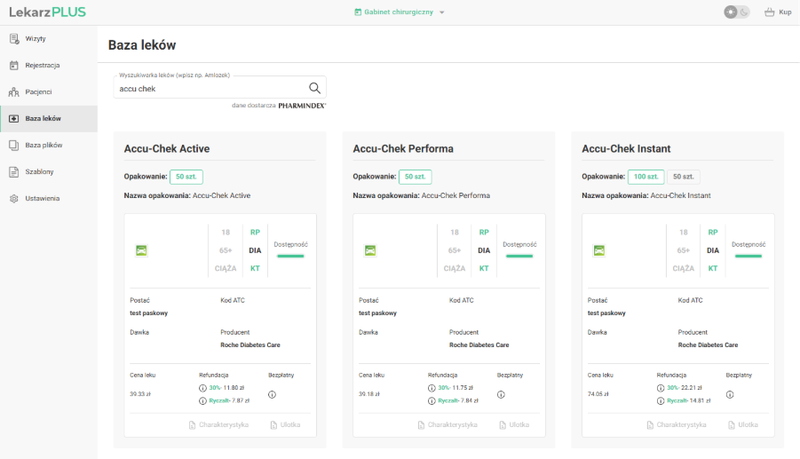
Task: Select Baza leków sidebar item
Action: tap(48, 118)
